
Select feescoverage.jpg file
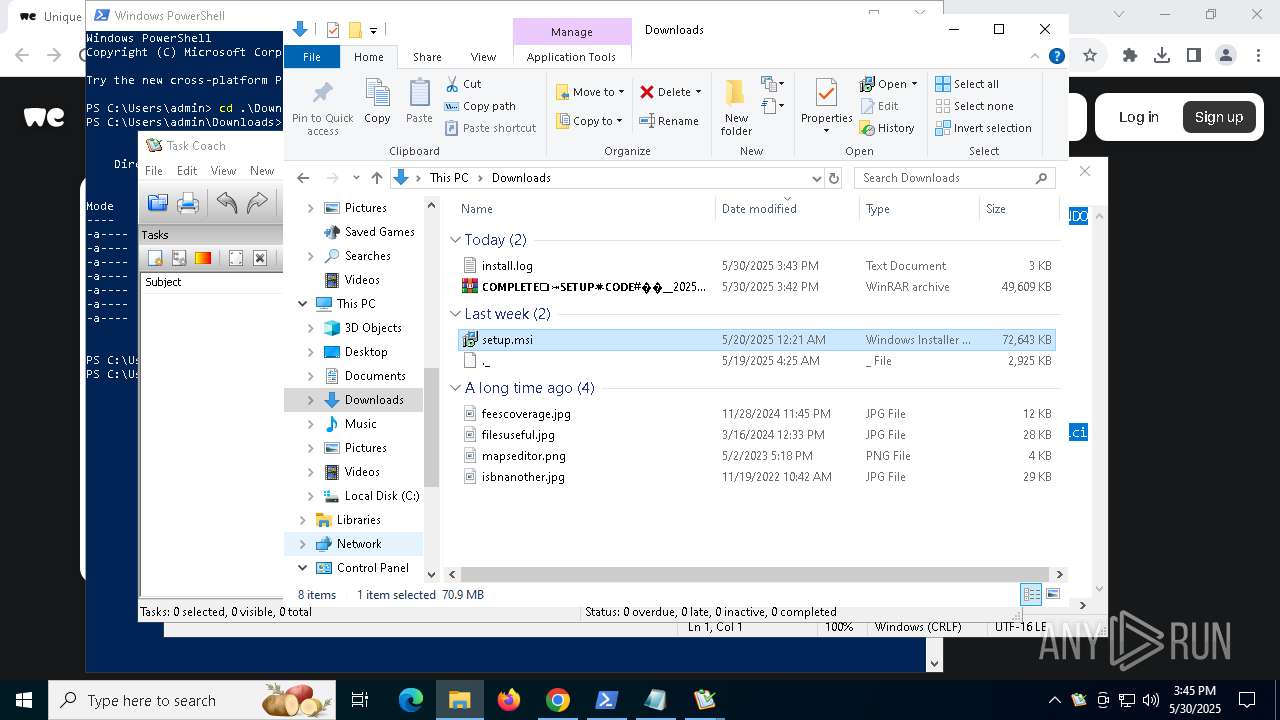point(757,414)
